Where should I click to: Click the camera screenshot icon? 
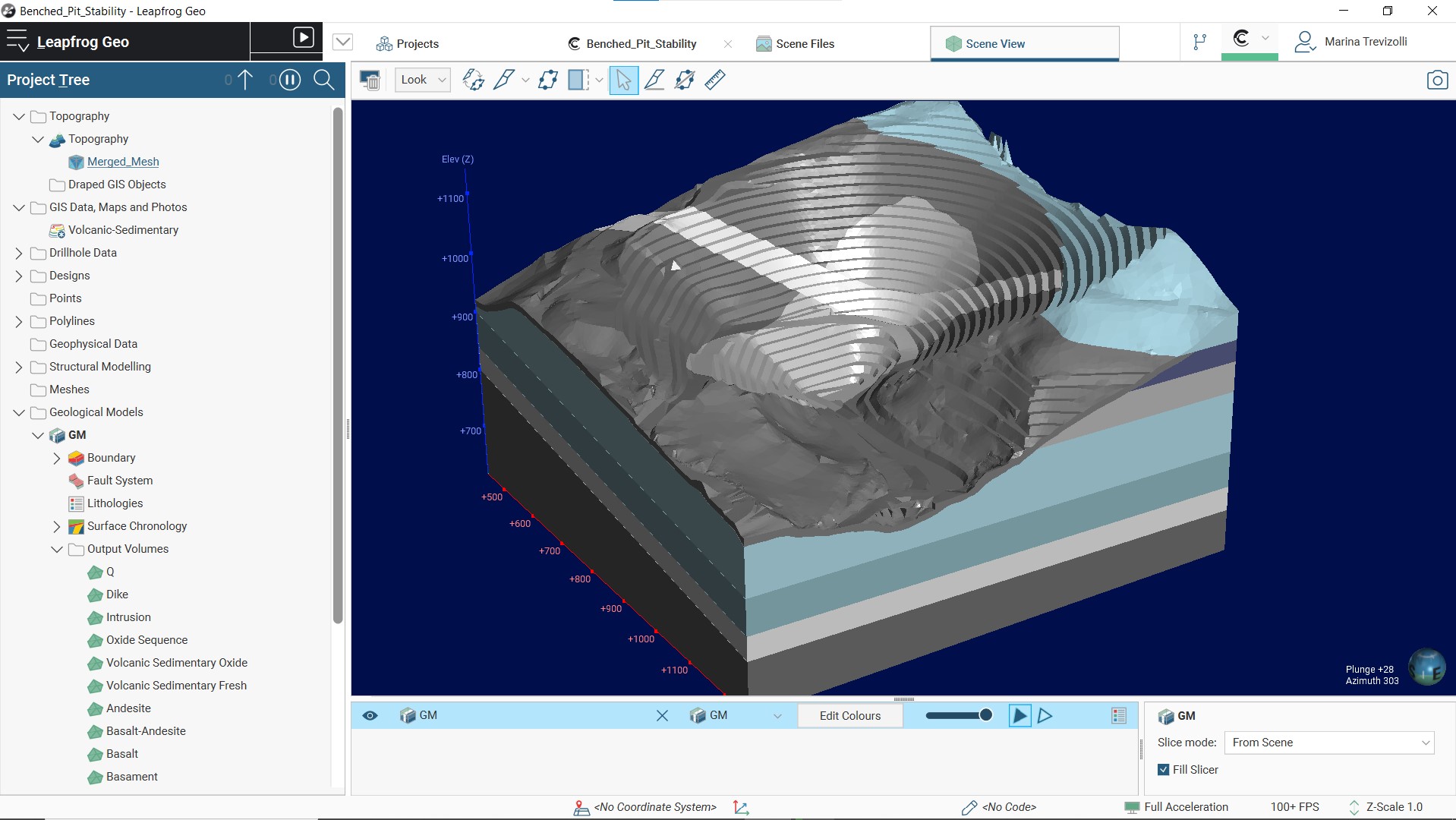click(x=1436, y=80)
